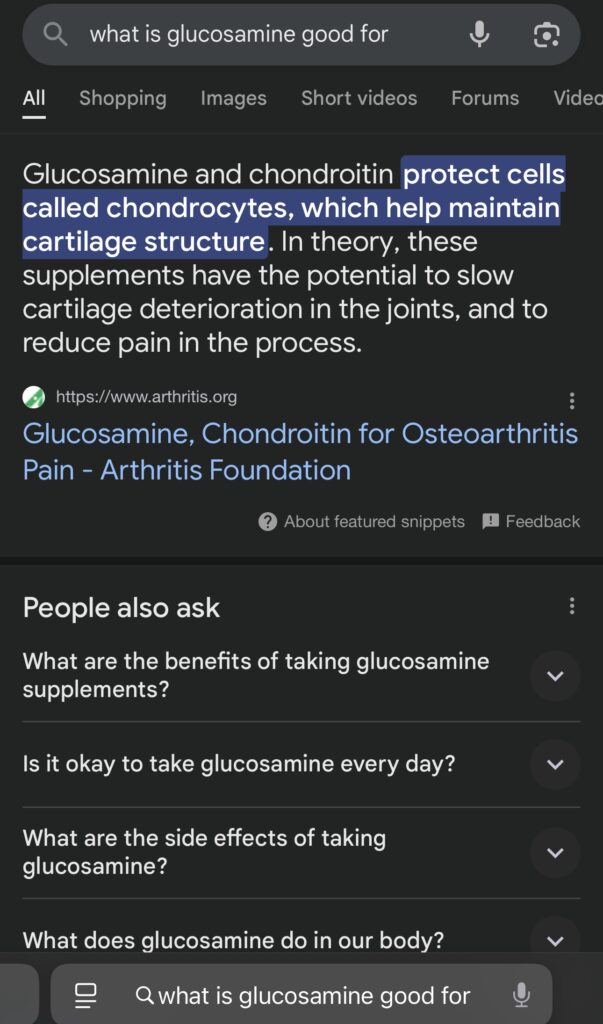Switch to the Shopping tab
This screenshot has width=603, height=1024.
point(123,98)
